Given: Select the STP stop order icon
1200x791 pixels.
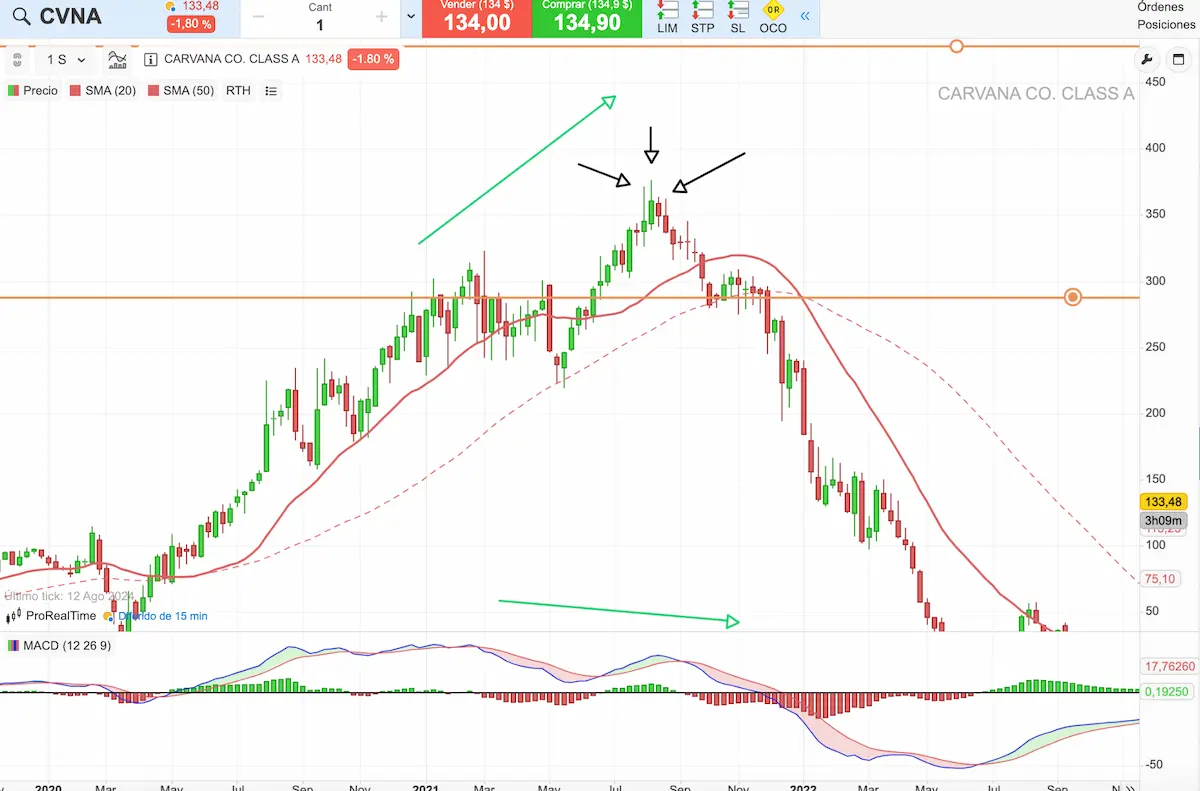Looking at the screenshot, I should [702, 17].
